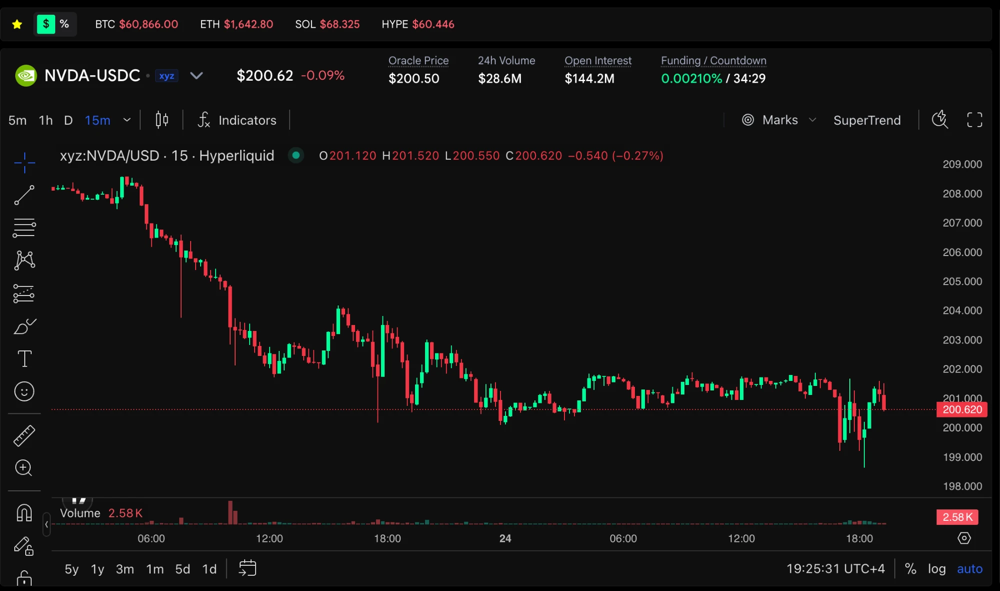Select the zoom in tool
1000x591 pixels.
24,468
